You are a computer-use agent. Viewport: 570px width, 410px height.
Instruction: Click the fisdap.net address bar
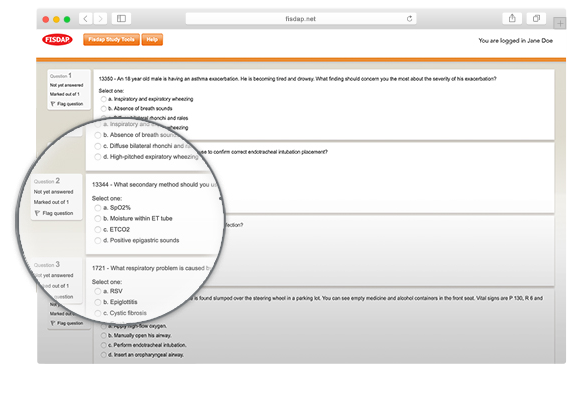pos(301,19)
